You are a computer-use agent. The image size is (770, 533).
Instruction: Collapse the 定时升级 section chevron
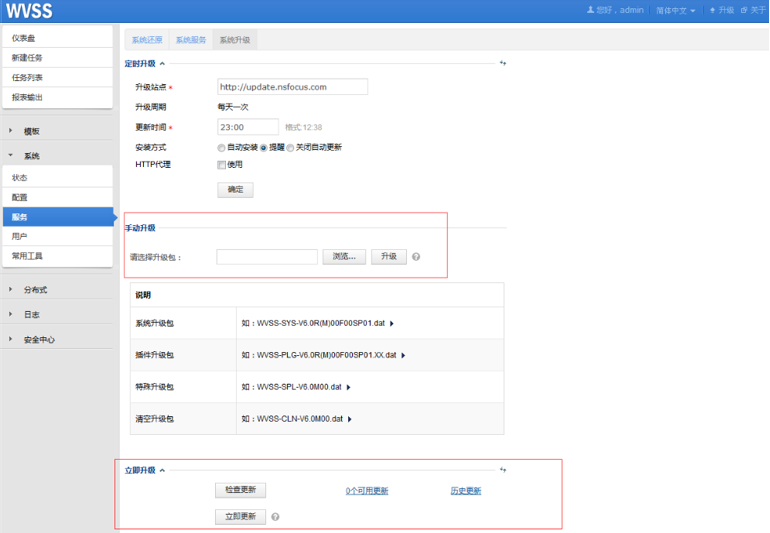(x=162, y=63)
